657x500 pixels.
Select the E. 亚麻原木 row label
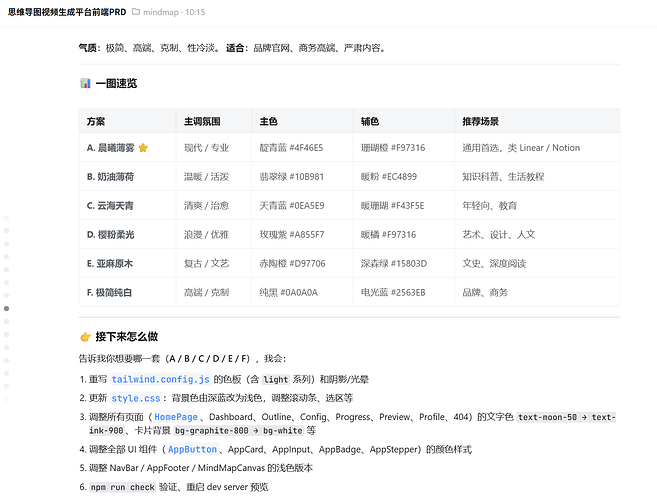pos(110,263)
